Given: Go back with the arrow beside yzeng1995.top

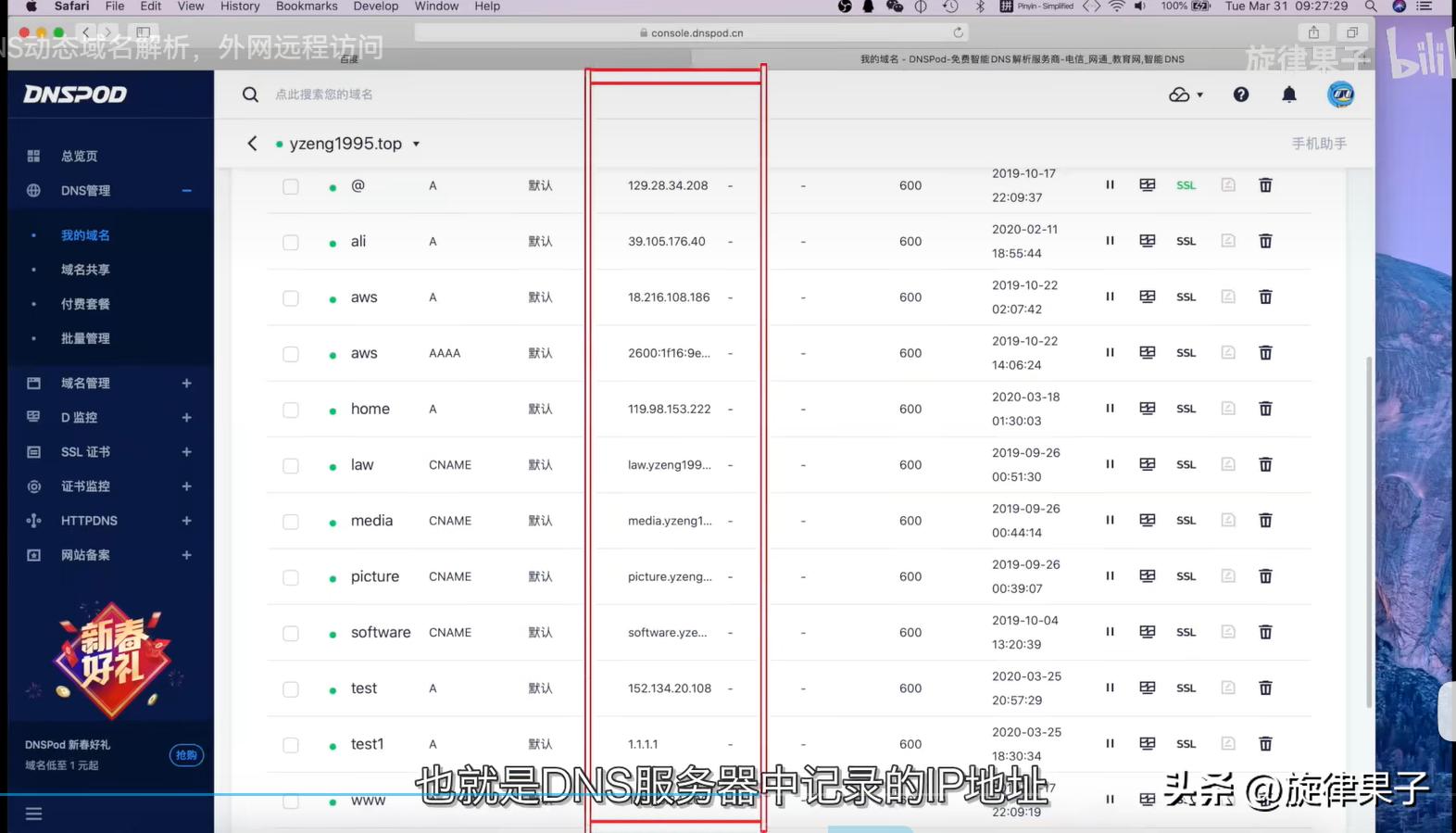Looking at the screenshot, I should (x=252, y=144).
